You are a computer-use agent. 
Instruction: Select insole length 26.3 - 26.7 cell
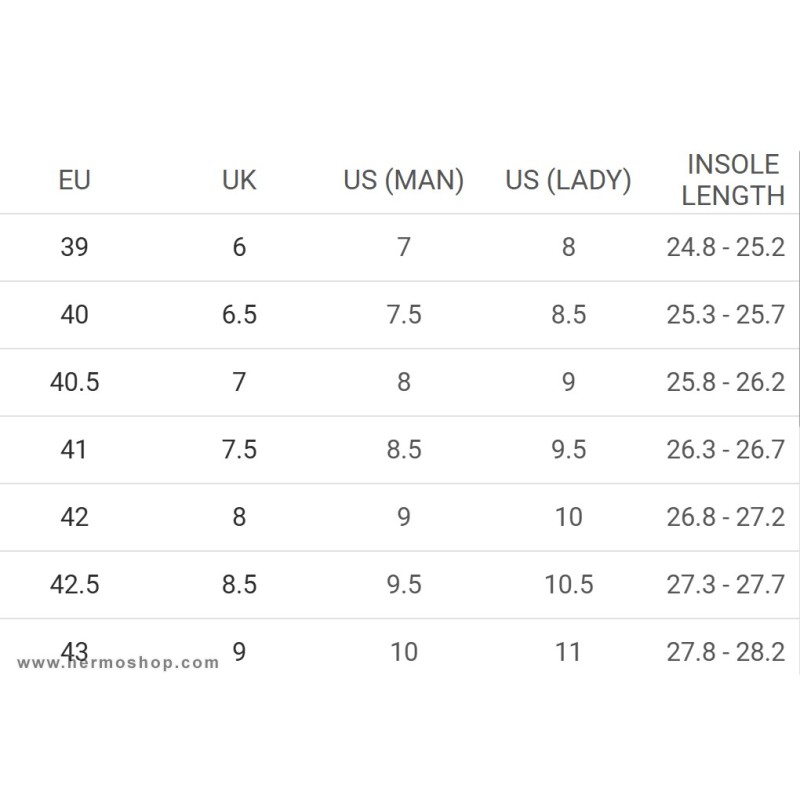click(726, 450)
